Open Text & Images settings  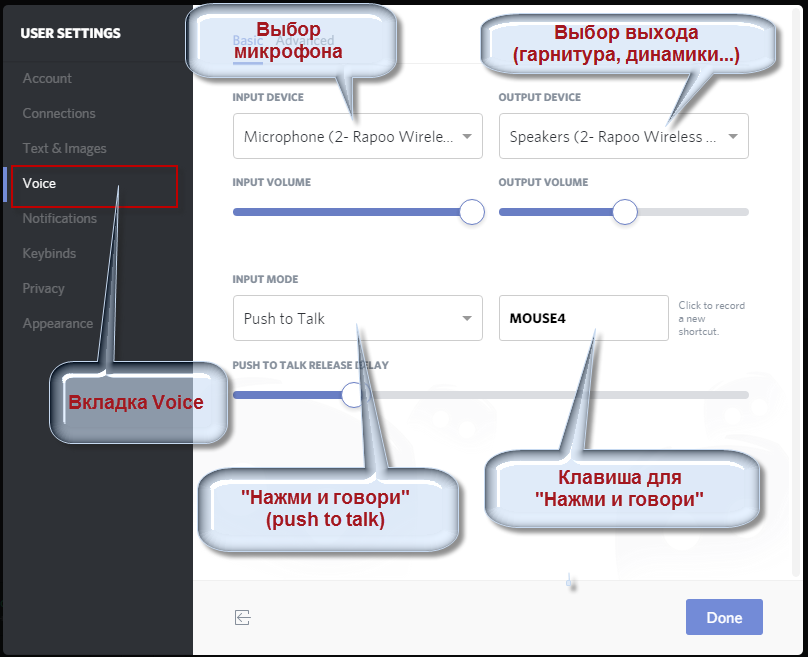click(x=64, y=148)
